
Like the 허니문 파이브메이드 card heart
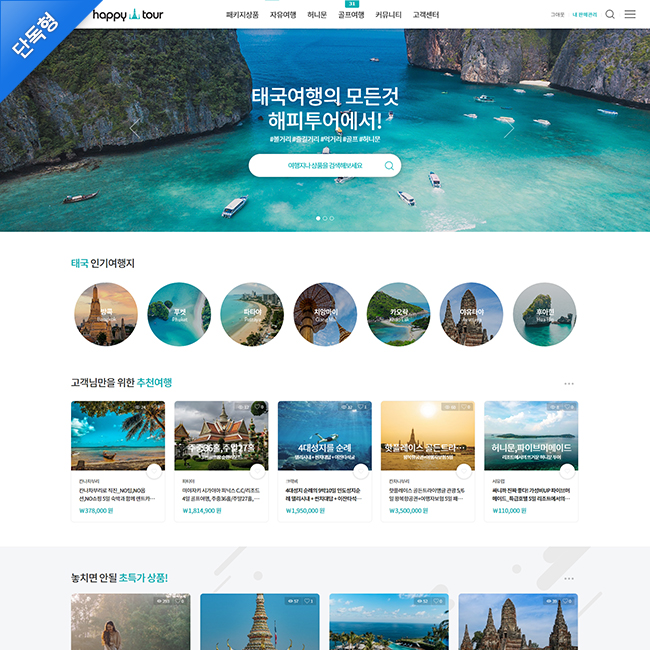[567, 471]
